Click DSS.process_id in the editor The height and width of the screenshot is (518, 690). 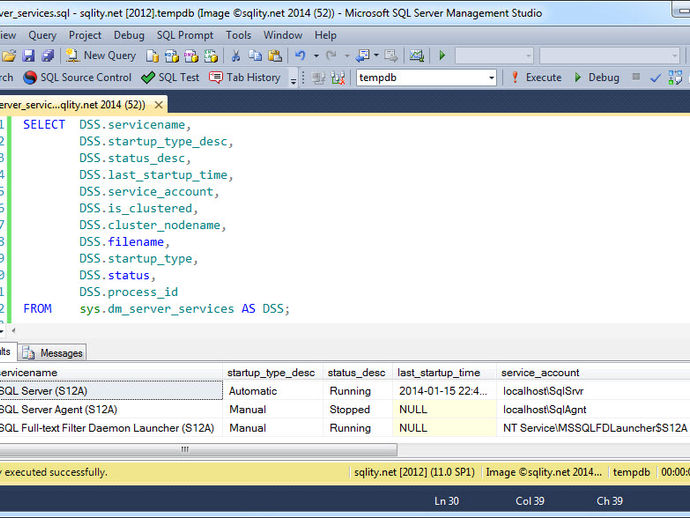[x=128, y=292]
